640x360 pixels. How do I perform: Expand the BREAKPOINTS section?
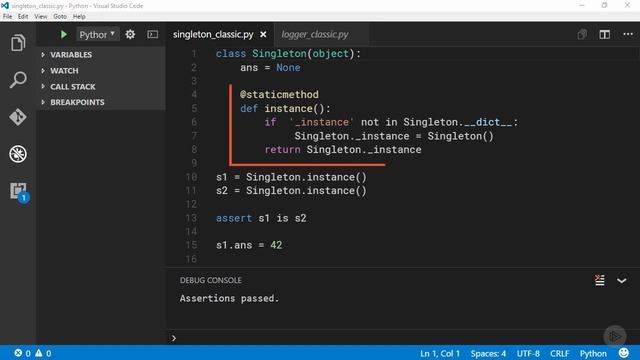pos(77,102)
